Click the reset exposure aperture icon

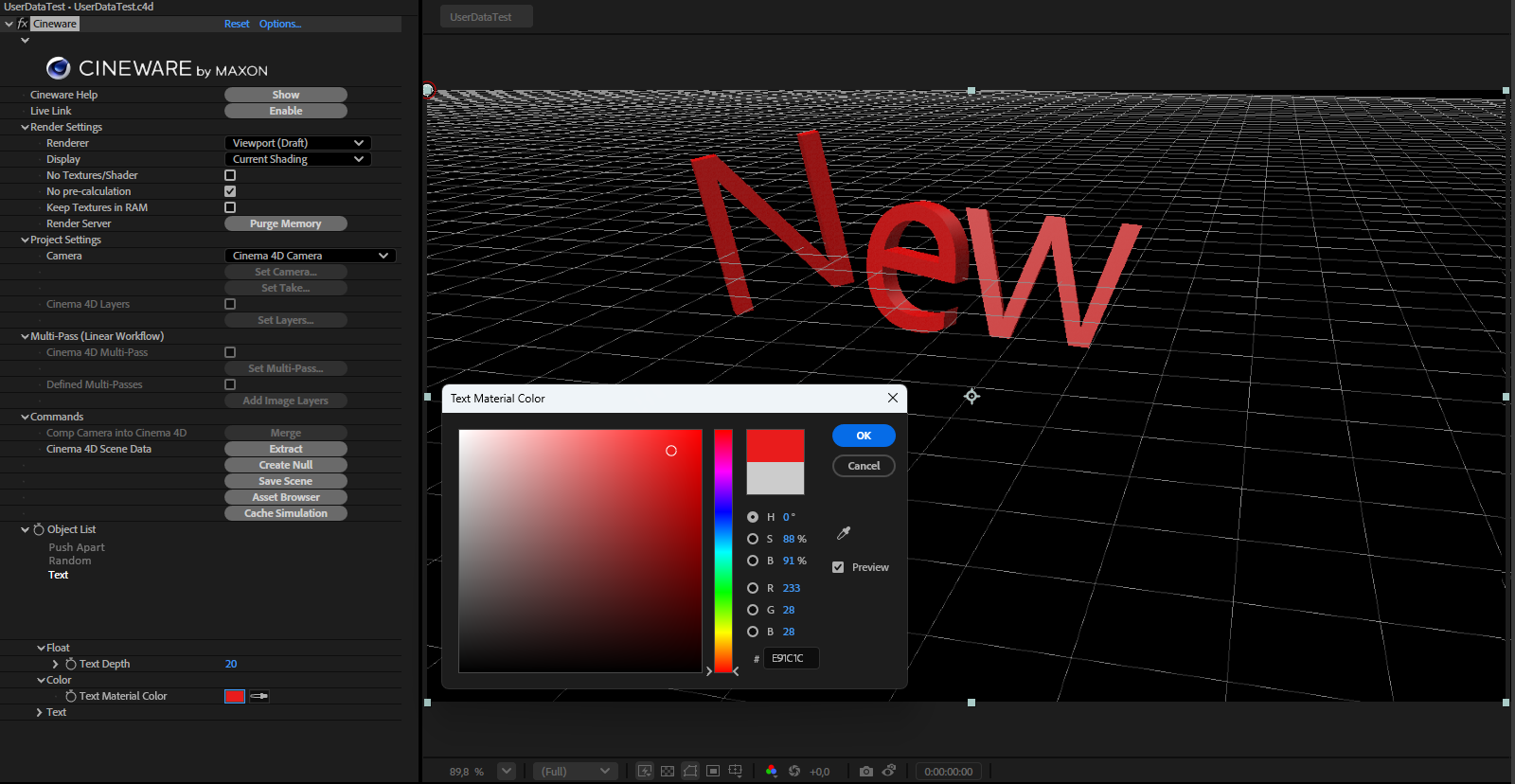[x=794, y=771]
